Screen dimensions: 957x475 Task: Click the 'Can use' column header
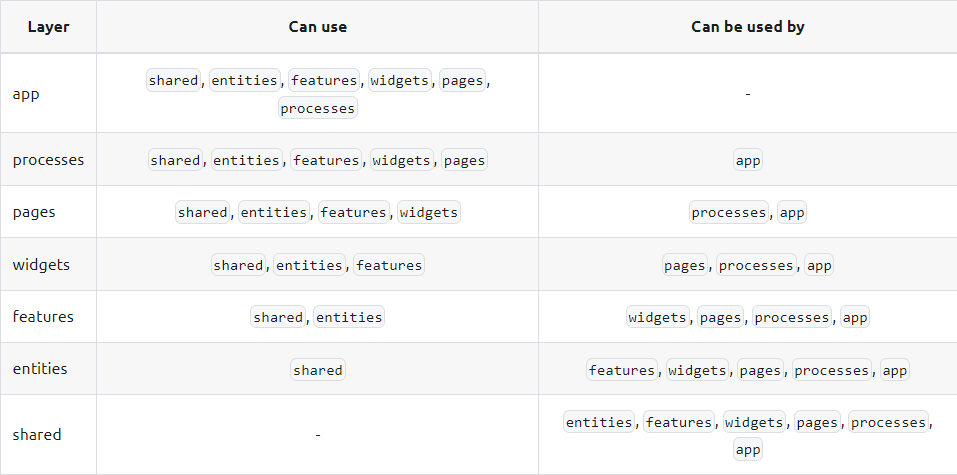click(x=317, y=27)
